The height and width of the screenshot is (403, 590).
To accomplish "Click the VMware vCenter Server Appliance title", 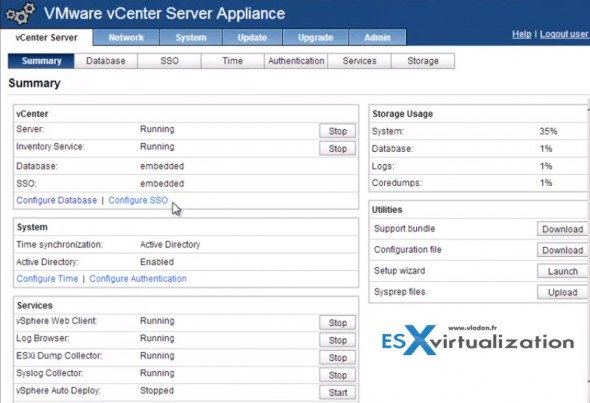I will [164, 14].
